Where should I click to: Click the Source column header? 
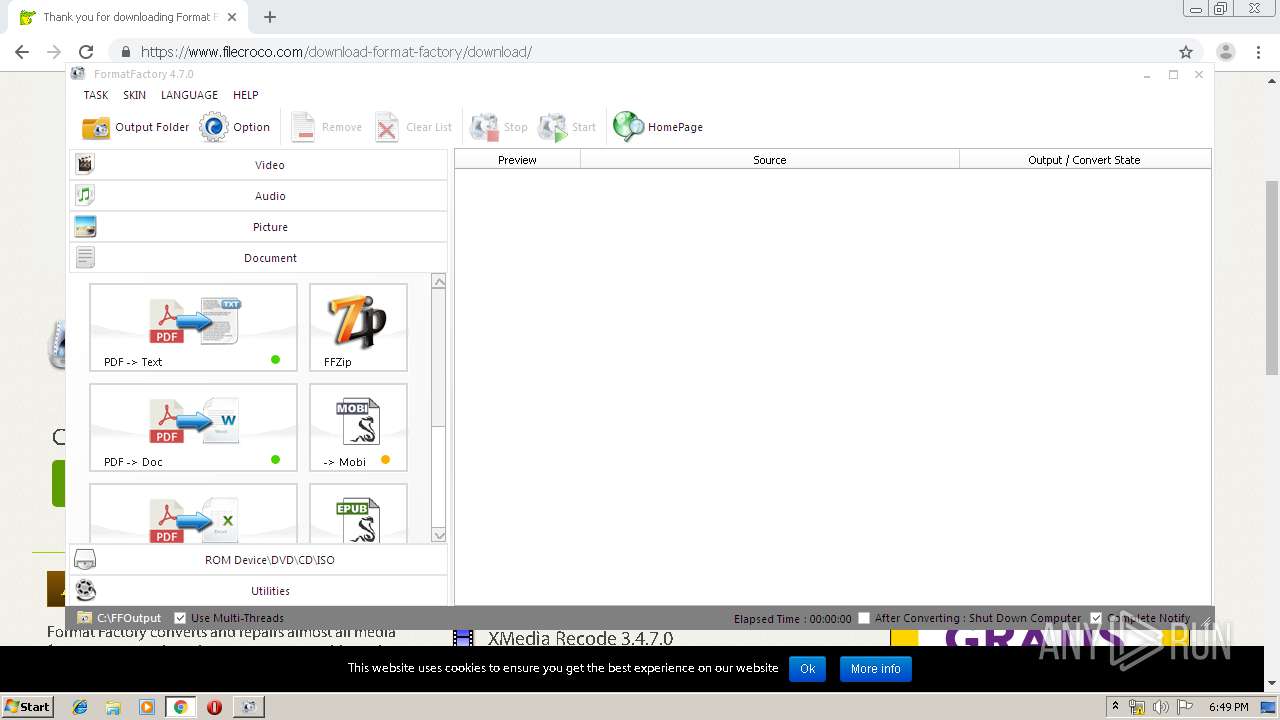(x=770, y=160)
